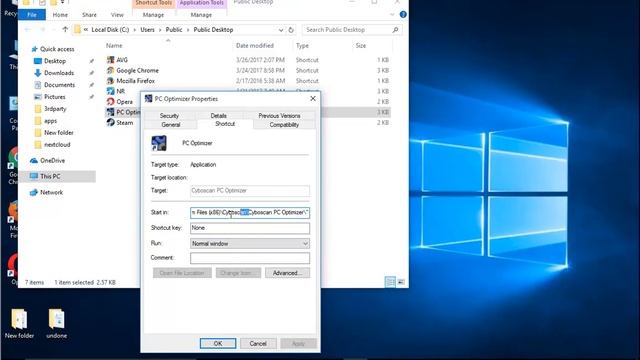This screenshot has width=640, height=360.
Task: Click the Up arrow in Explorer navigation
Action: [65, 29]
